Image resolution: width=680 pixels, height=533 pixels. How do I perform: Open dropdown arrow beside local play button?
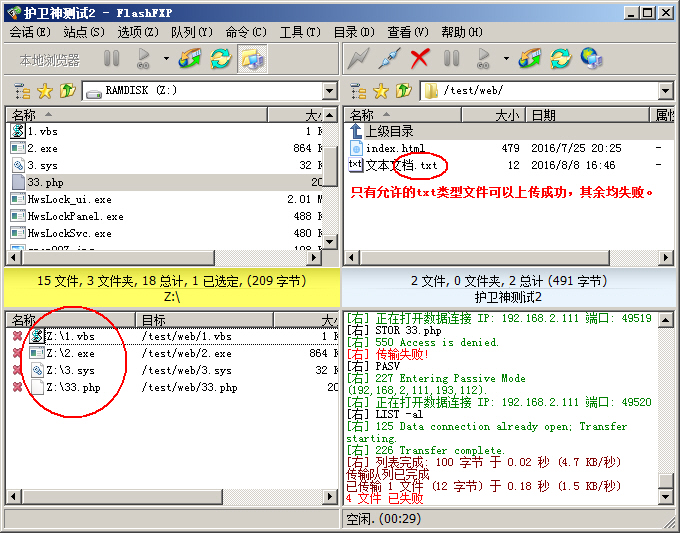166,59
